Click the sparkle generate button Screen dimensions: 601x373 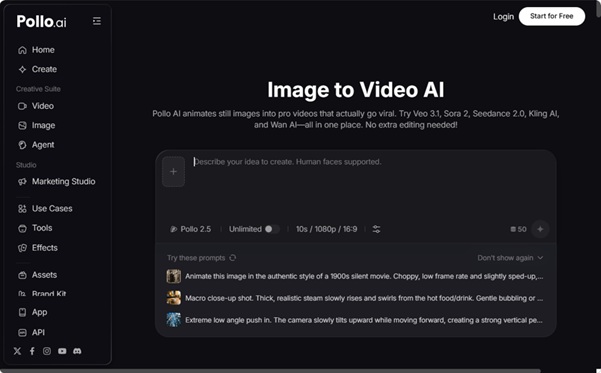(x=540, y=229)
